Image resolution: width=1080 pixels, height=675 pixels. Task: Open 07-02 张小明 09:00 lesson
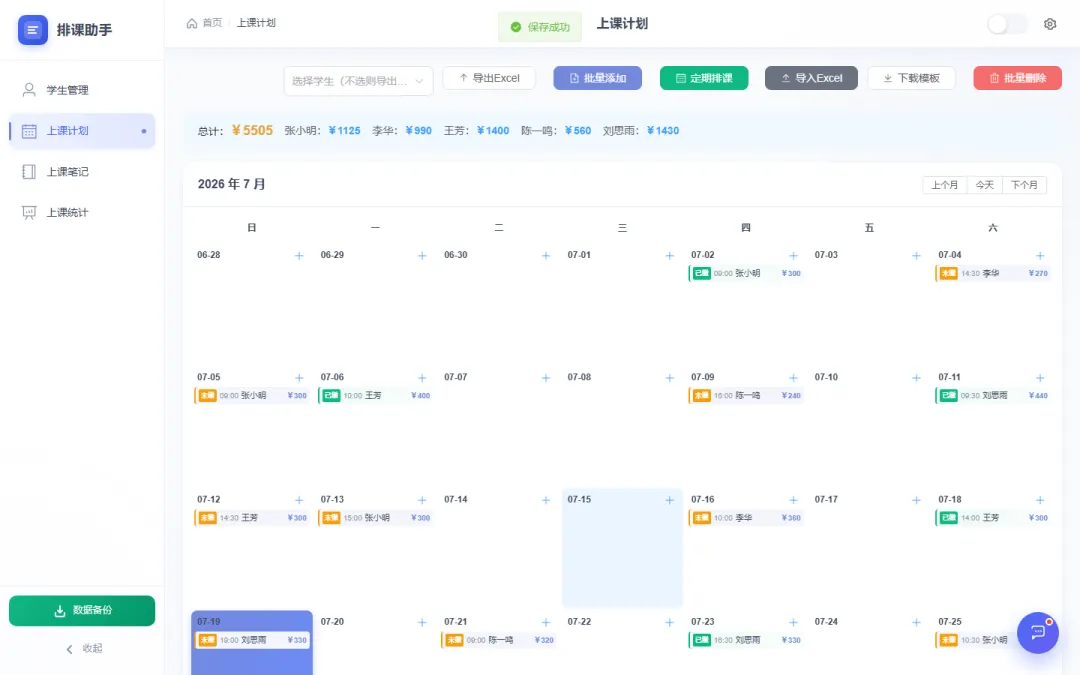pos(746,273)
